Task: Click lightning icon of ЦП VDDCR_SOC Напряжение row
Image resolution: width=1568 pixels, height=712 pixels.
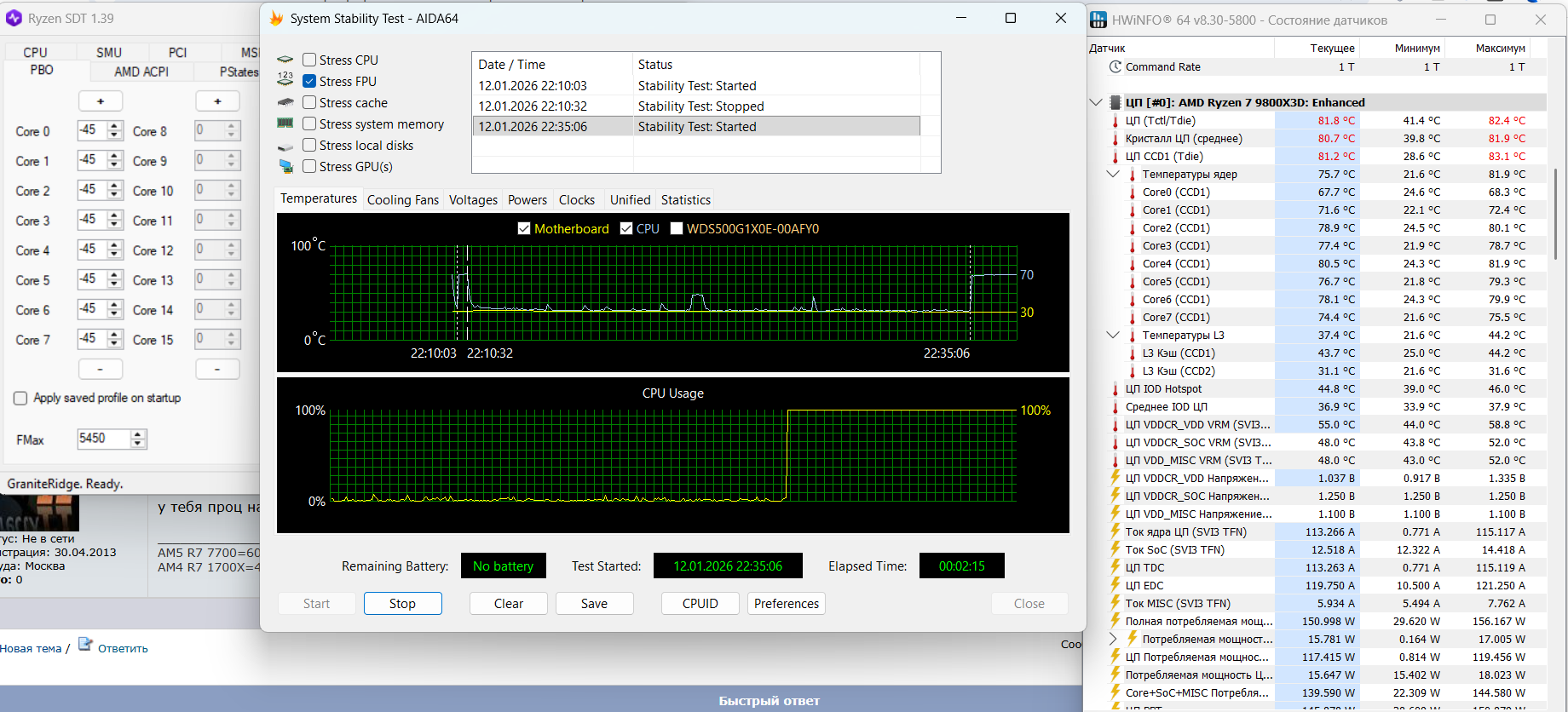Action: [x=1115, y=496]
